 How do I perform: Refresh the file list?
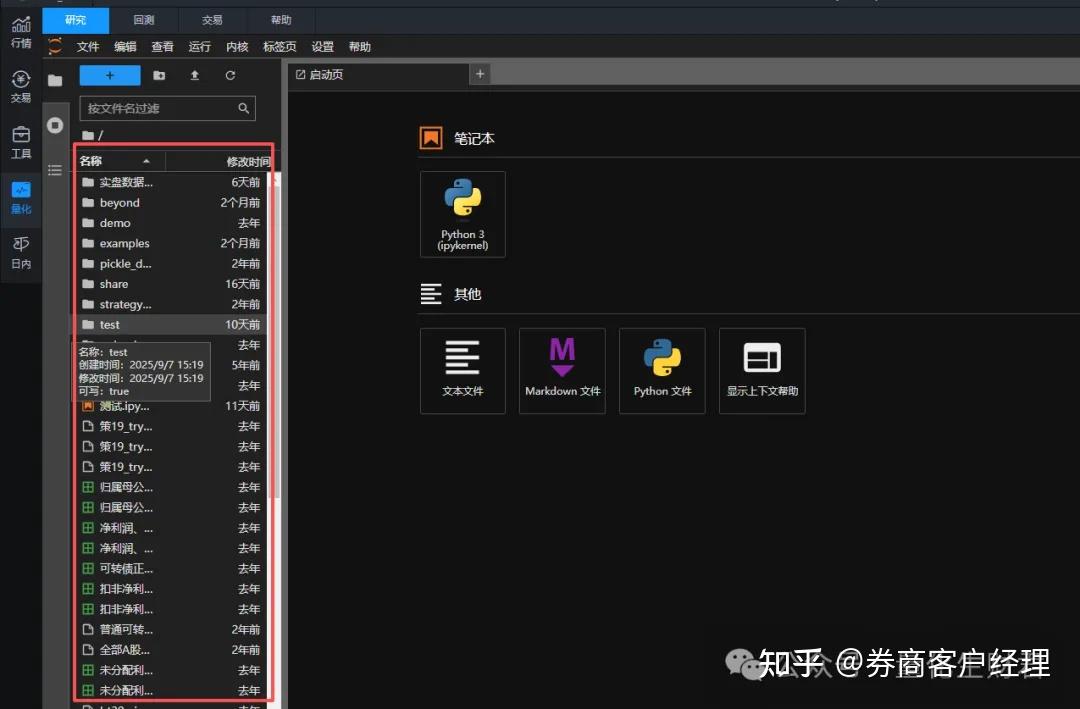click(229, 74)
